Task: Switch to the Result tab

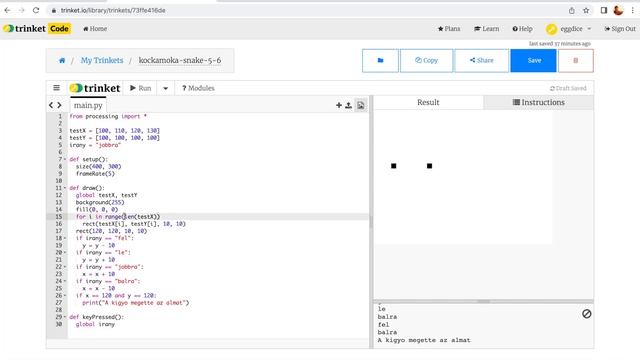Action: (x=428, y=102)
